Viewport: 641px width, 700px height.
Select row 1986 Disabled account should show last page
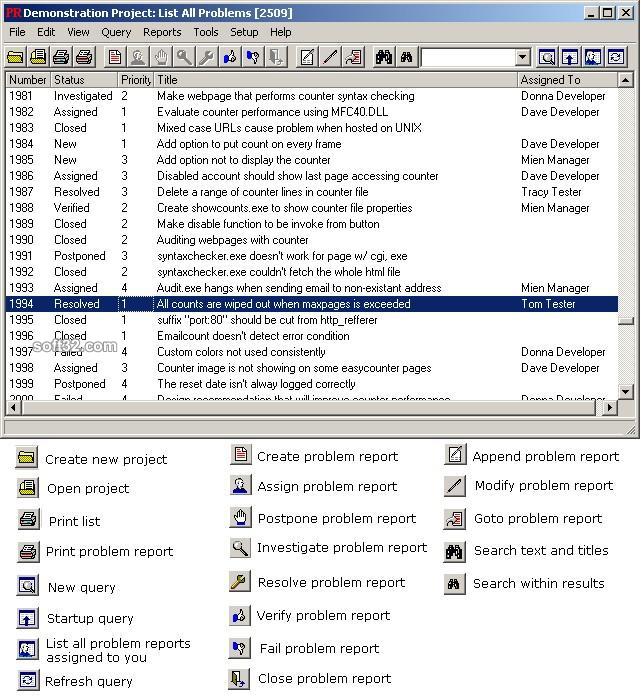coord(312,176)
